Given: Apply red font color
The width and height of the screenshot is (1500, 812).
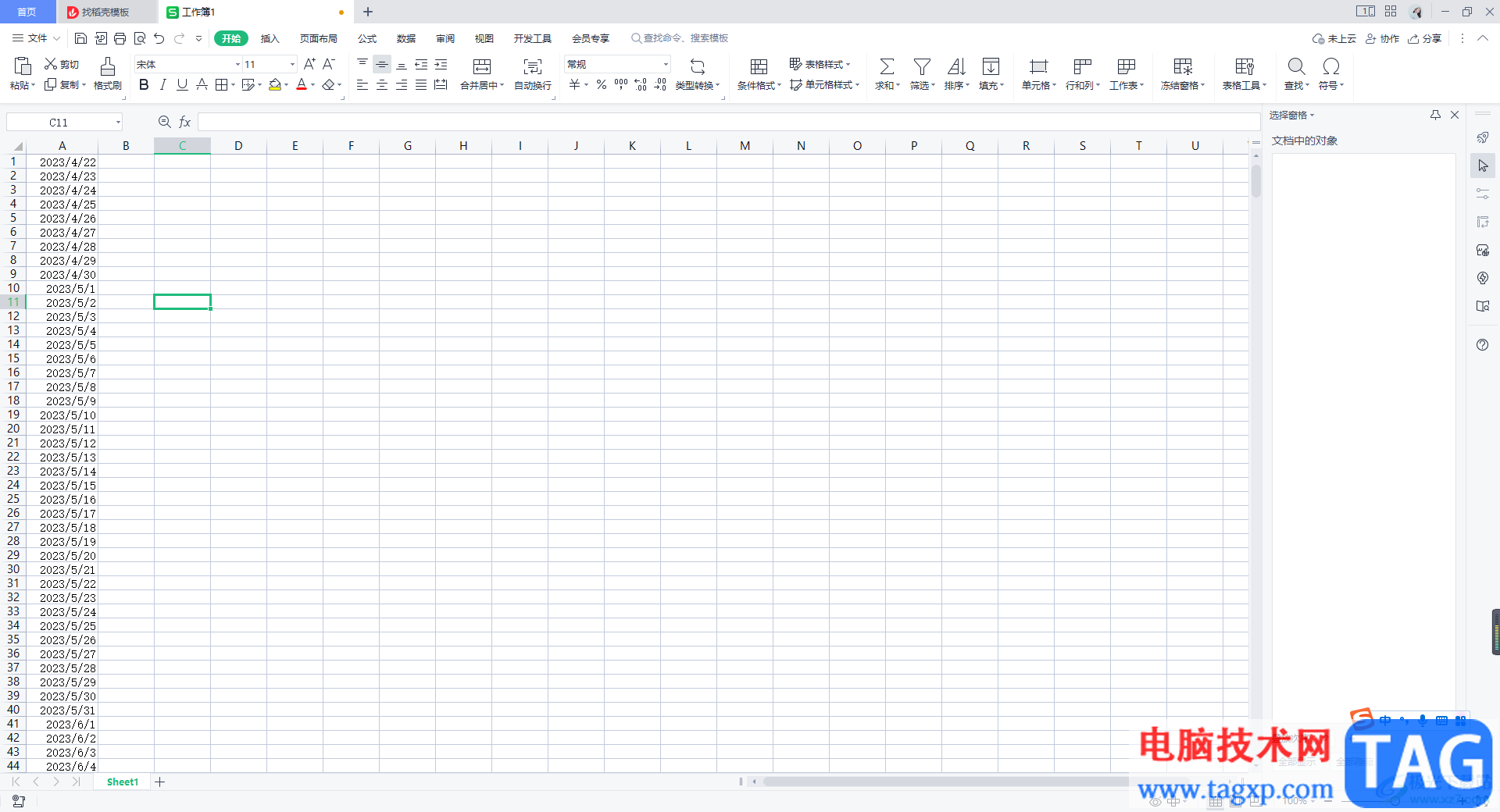Looking at the screenshot, I should coord(302,84).
